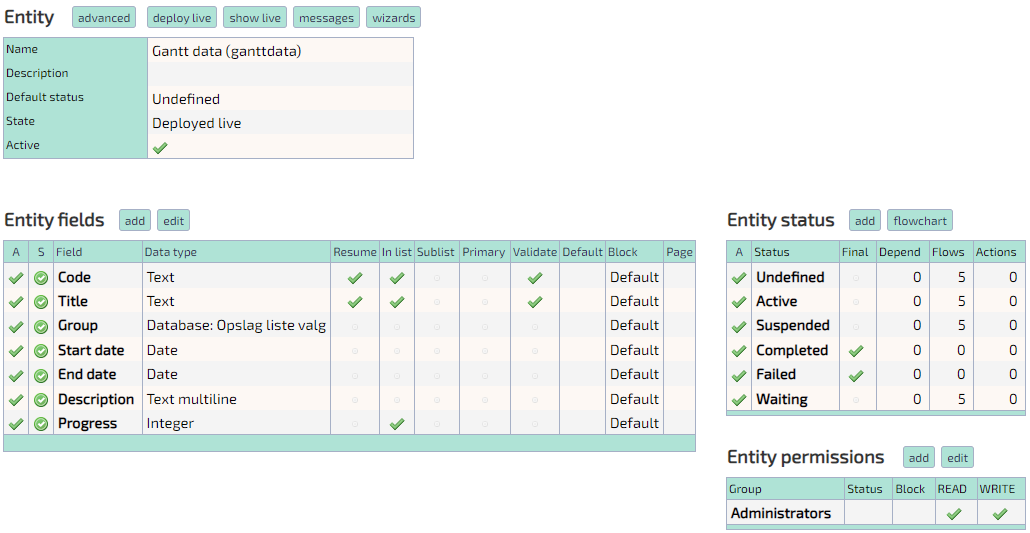Click the active checkmark beside Undefined status
The image size is (1030, 533).
739,278
